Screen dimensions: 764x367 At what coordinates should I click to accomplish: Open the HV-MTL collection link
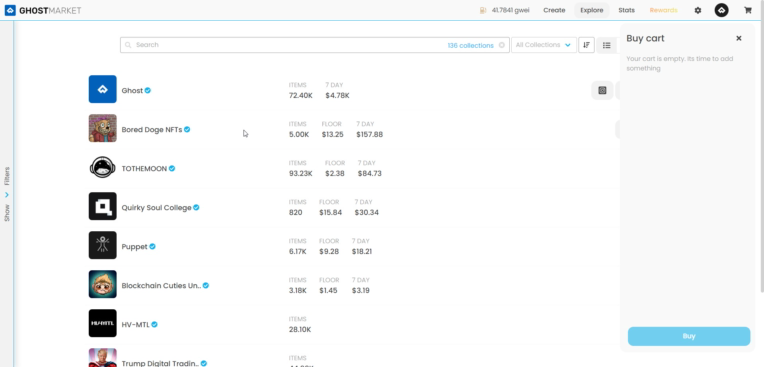[135, 325]
